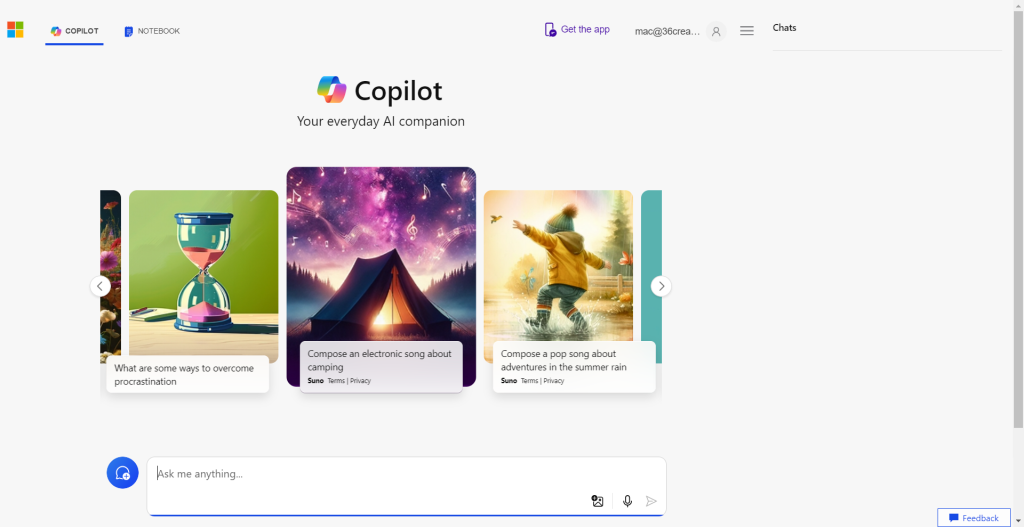Screen dimensions: 1024x527
Task: Open the Feedback button
Action: [973, 518]
